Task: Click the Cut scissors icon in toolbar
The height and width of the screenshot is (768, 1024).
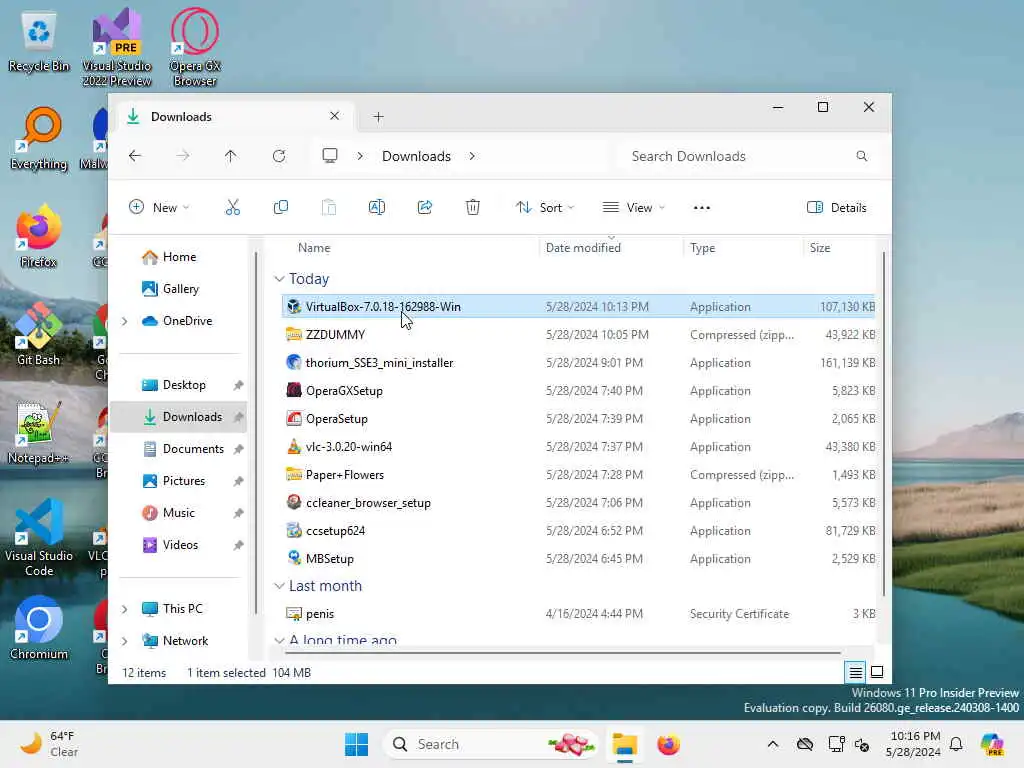Action: (232, 208)
